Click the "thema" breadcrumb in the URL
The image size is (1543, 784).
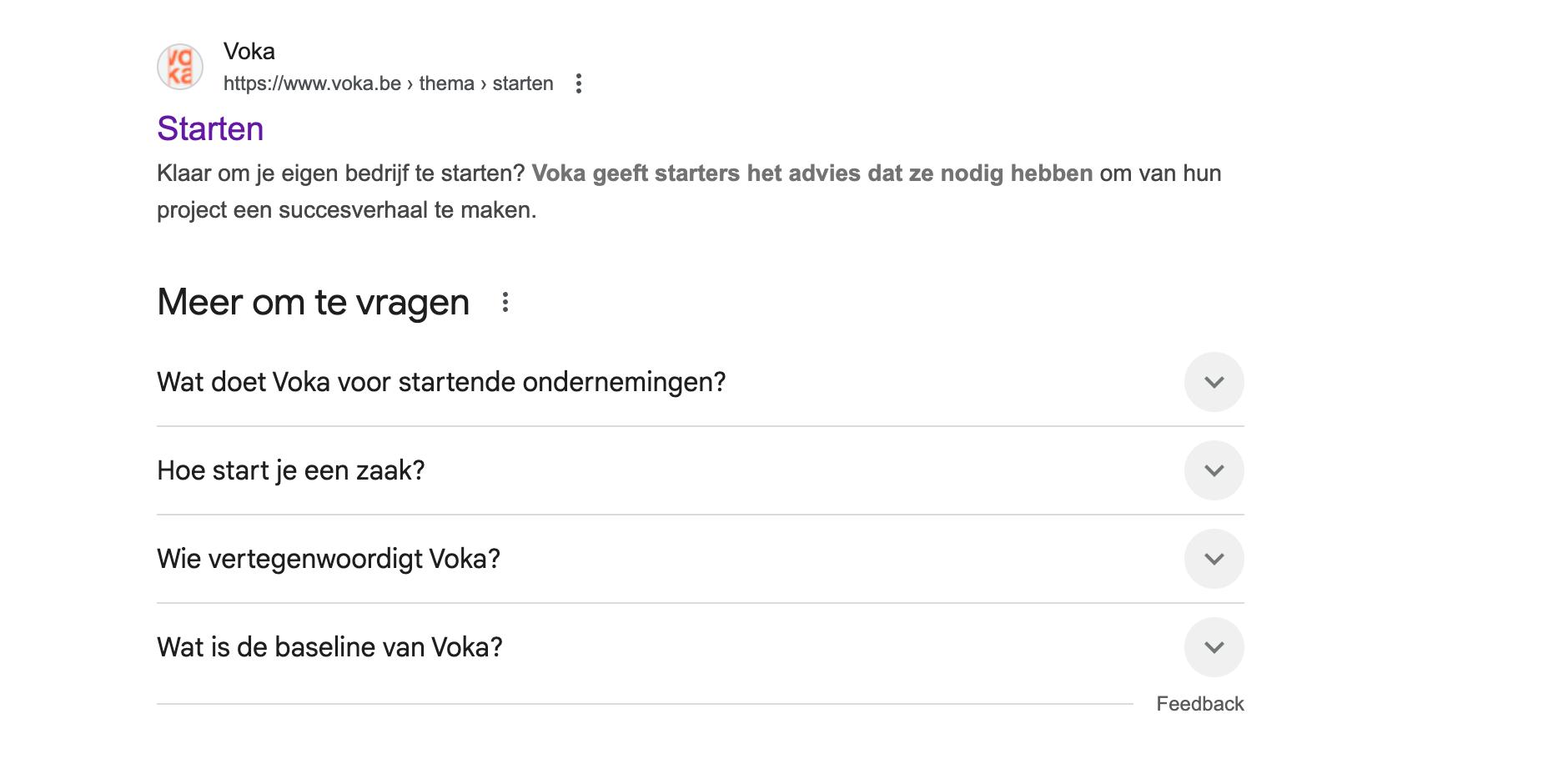(446, 83)
